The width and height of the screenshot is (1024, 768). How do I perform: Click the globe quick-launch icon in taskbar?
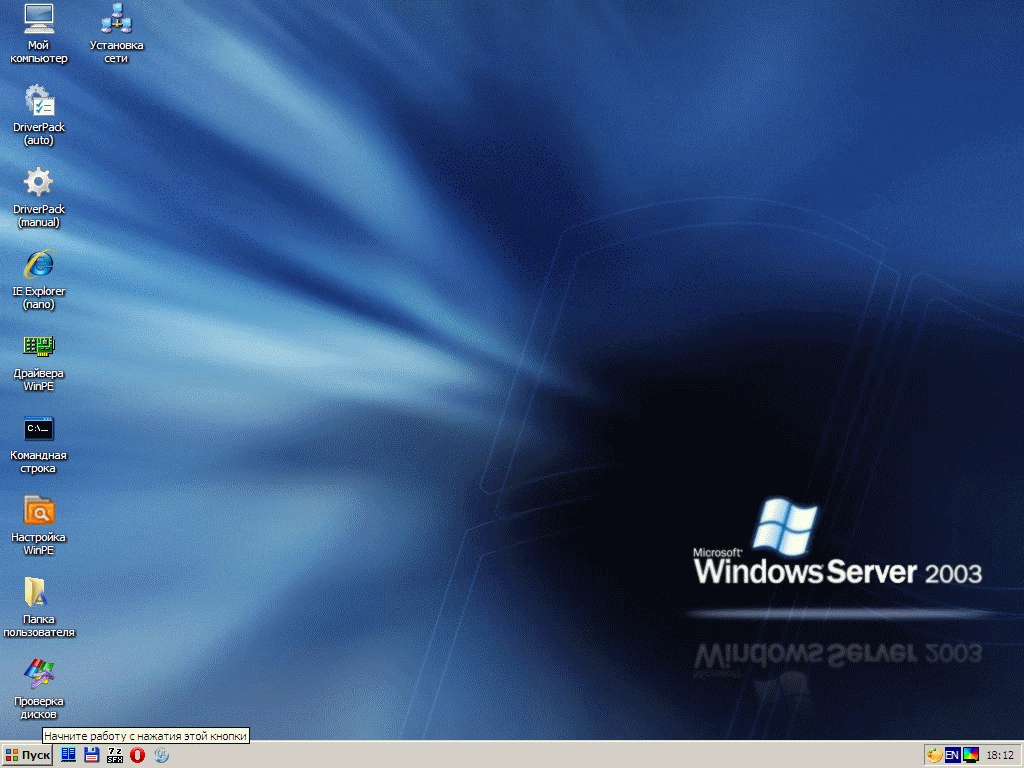(161, 755)
